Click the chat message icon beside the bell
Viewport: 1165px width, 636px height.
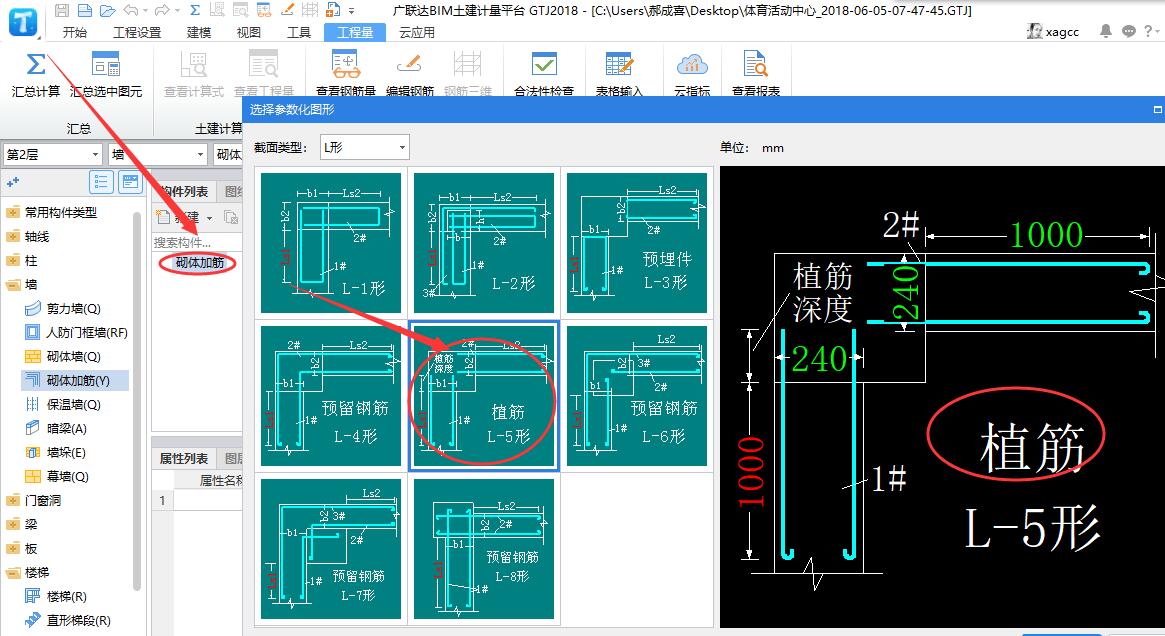[x=1129, y=31]
